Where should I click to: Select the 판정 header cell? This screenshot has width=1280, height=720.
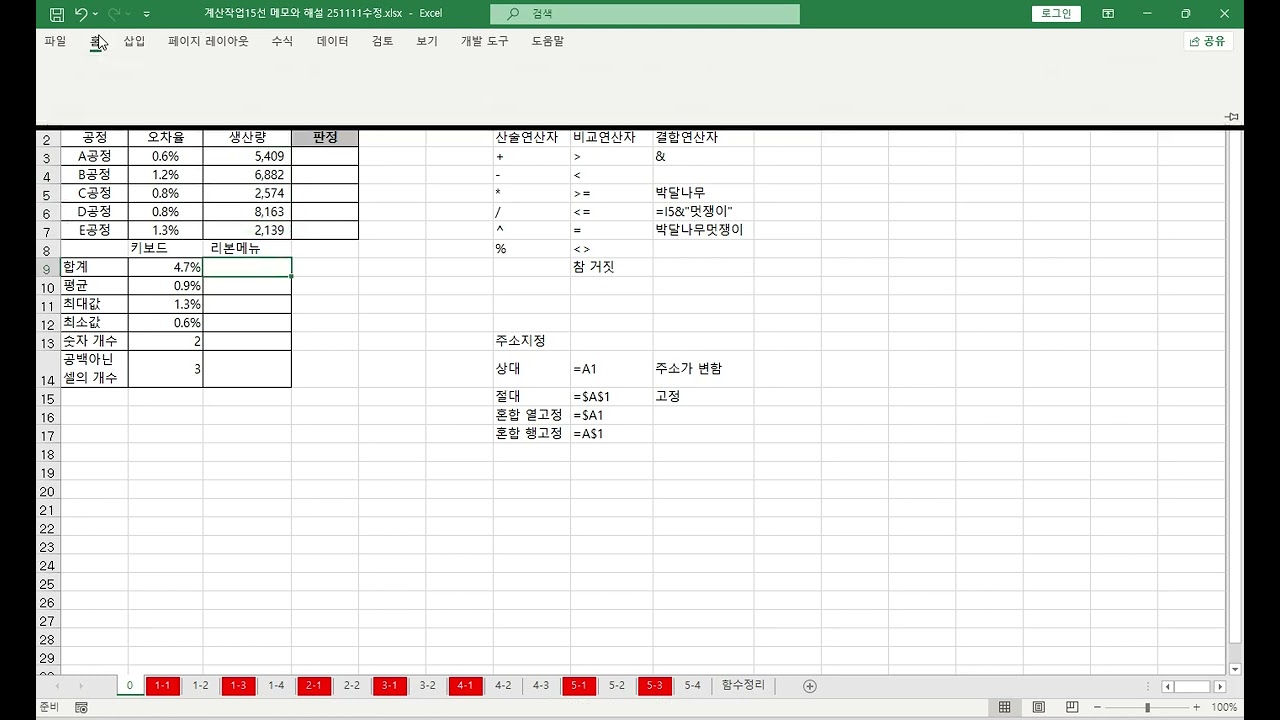pyautogui.click(x=325, y=138)
